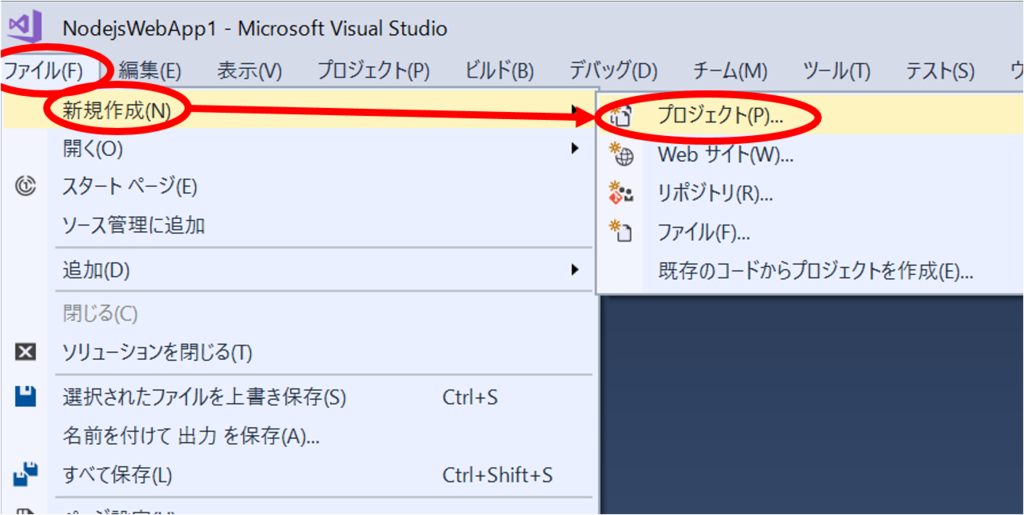The height and width of the screenshot is (515, 1024).
Task: Click the new project icon
Action: point(620,116)
